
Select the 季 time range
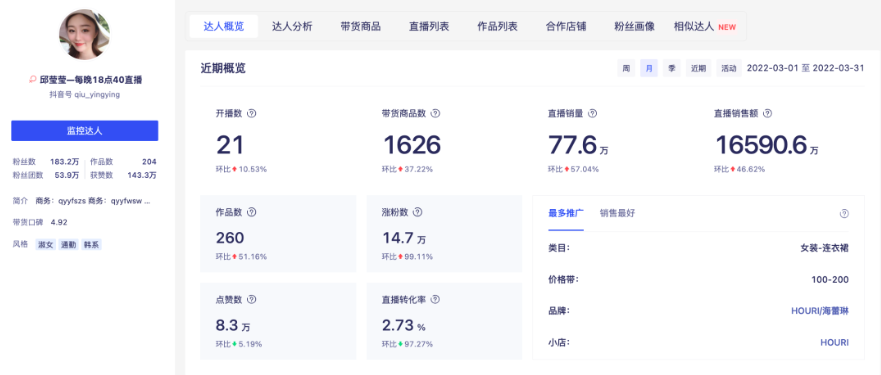(671, 68)
